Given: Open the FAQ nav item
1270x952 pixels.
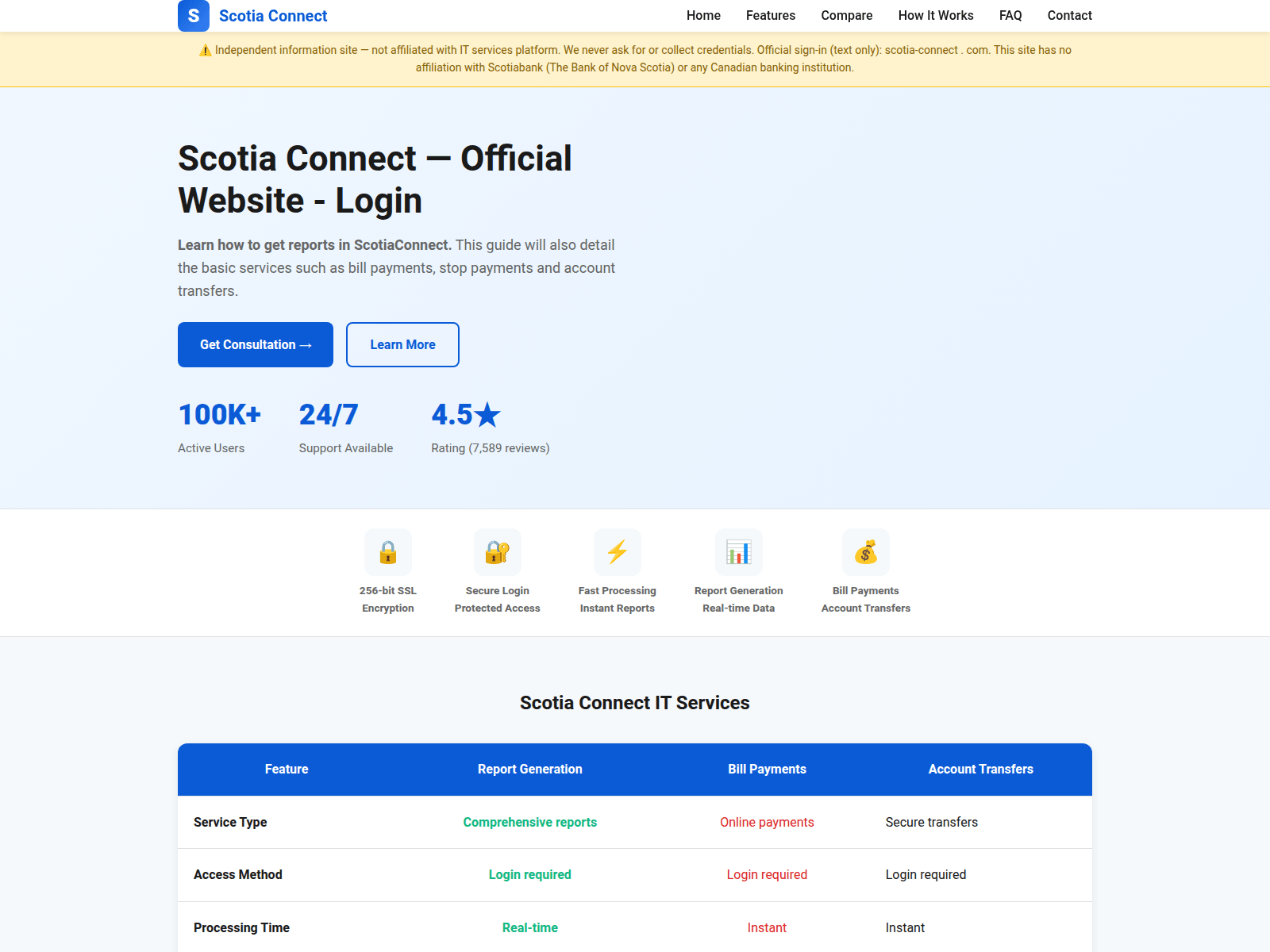Looking at the screenshot, I should pos(1010,16).
